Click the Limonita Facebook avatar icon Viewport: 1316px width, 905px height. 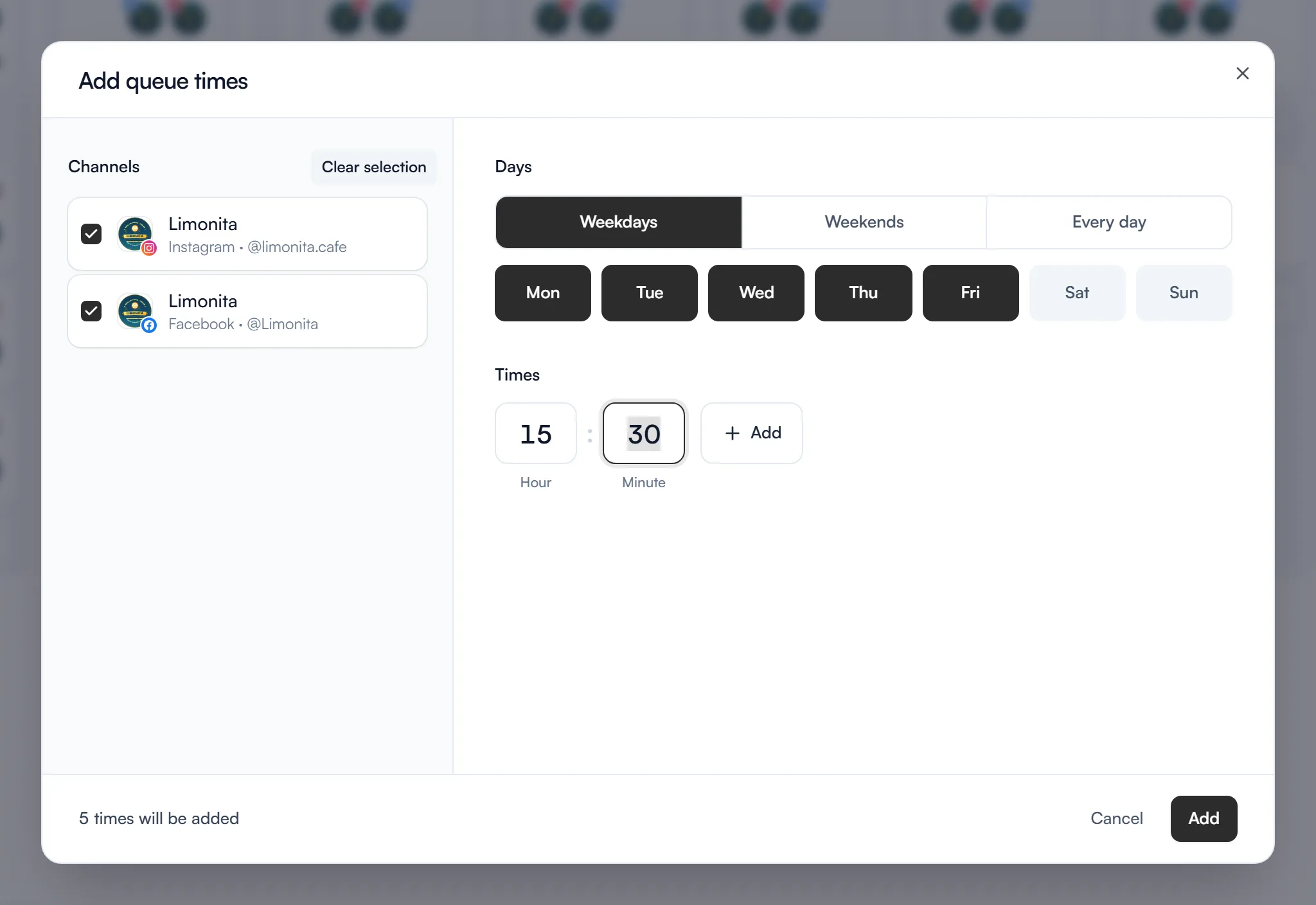coord(136,312)
